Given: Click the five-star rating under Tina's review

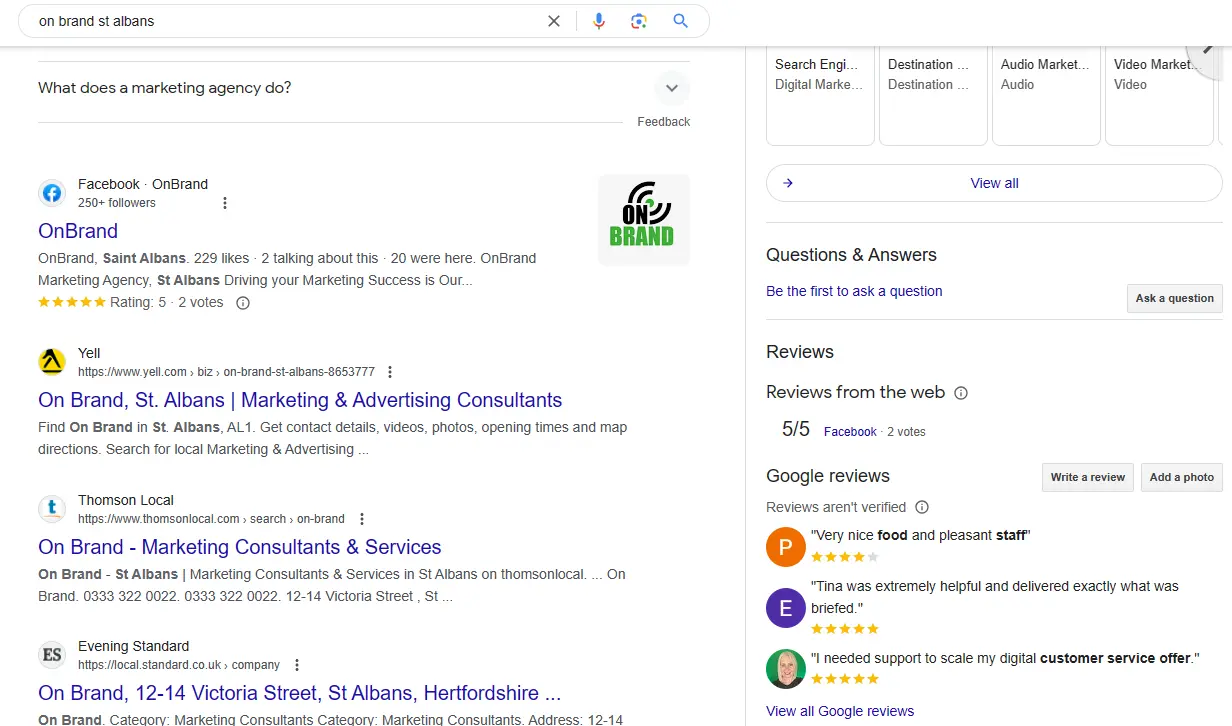Looking at the screenshot, I should (x=845, y=628).
